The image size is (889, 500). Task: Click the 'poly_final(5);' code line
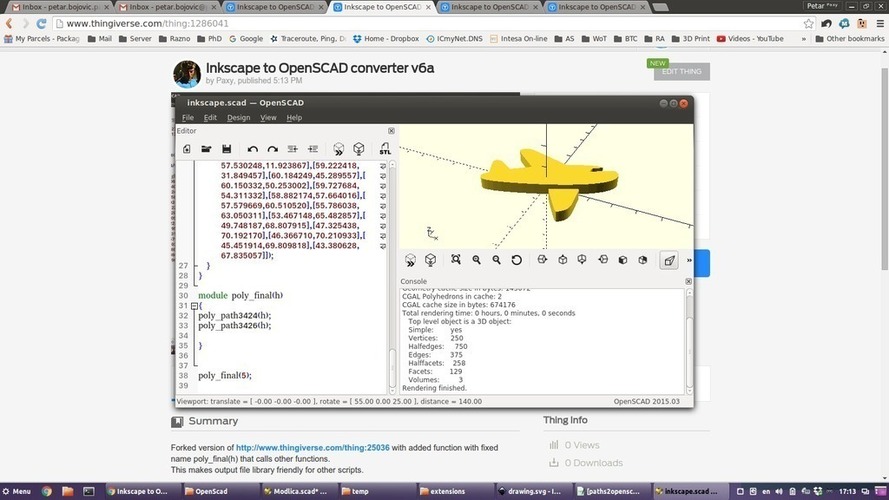(225, 375)
